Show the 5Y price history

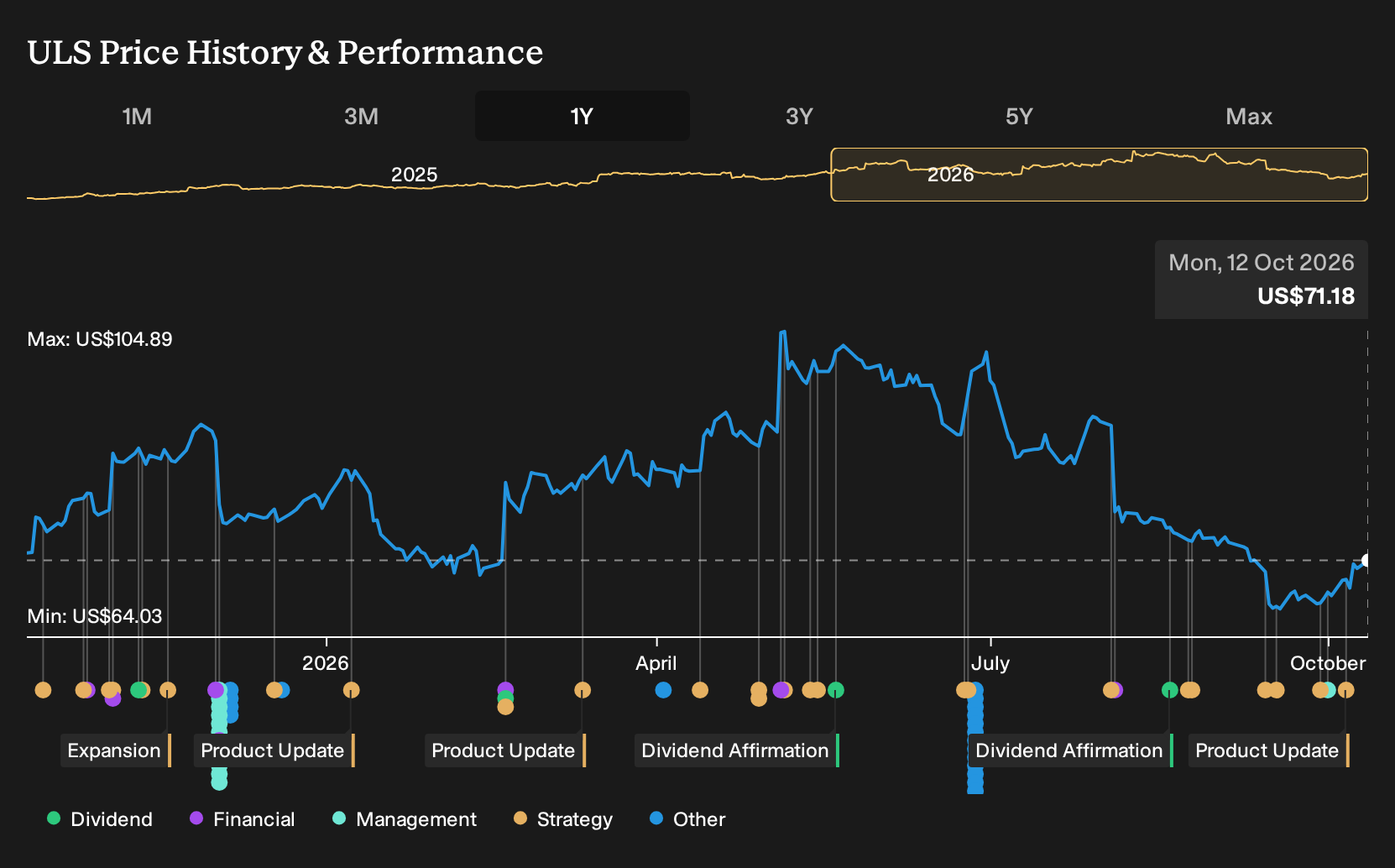point(1019,116)
